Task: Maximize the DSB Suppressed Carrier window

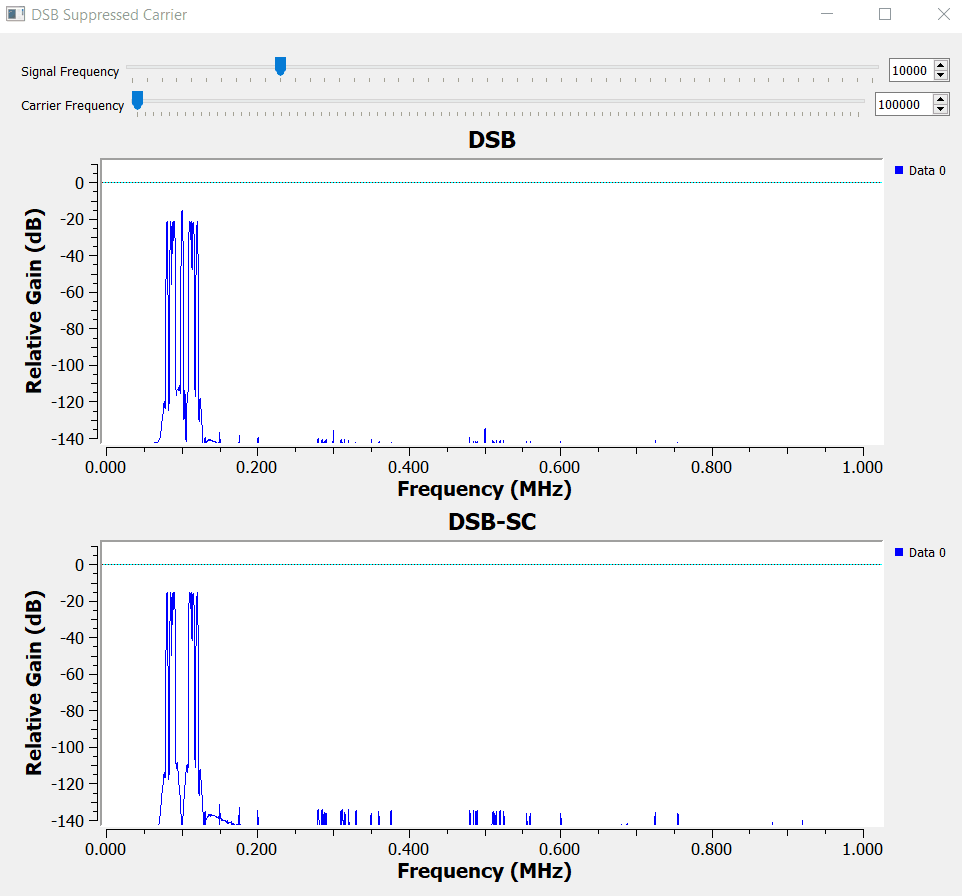Action: click(885, 15)
